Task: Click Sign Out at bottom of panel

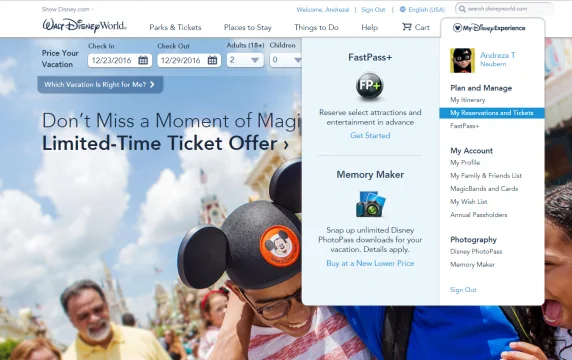Action: click(x=463, y=290)
